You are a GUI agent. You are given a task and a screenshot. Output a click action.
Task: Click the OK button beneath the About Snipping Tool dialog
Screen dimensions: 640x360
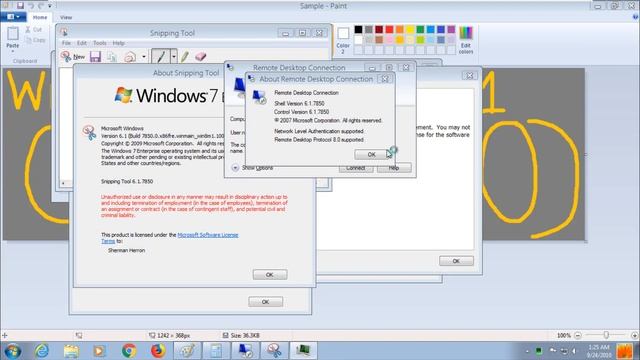(x=265, y=302)
